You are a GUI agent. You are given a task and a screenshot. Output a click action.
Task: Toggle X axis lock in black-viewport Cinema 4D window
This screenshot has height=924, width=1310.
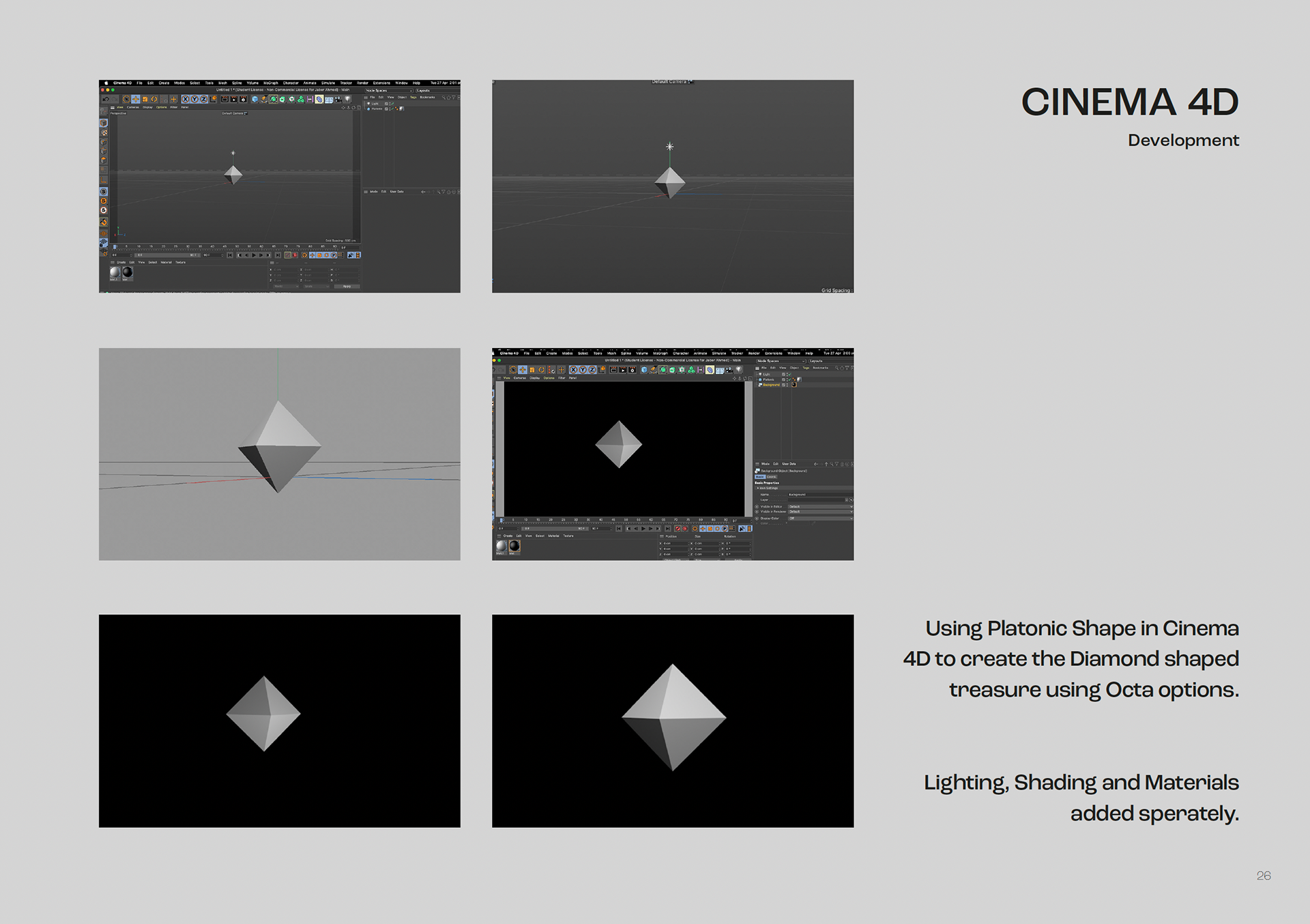[x=573, y=370]
